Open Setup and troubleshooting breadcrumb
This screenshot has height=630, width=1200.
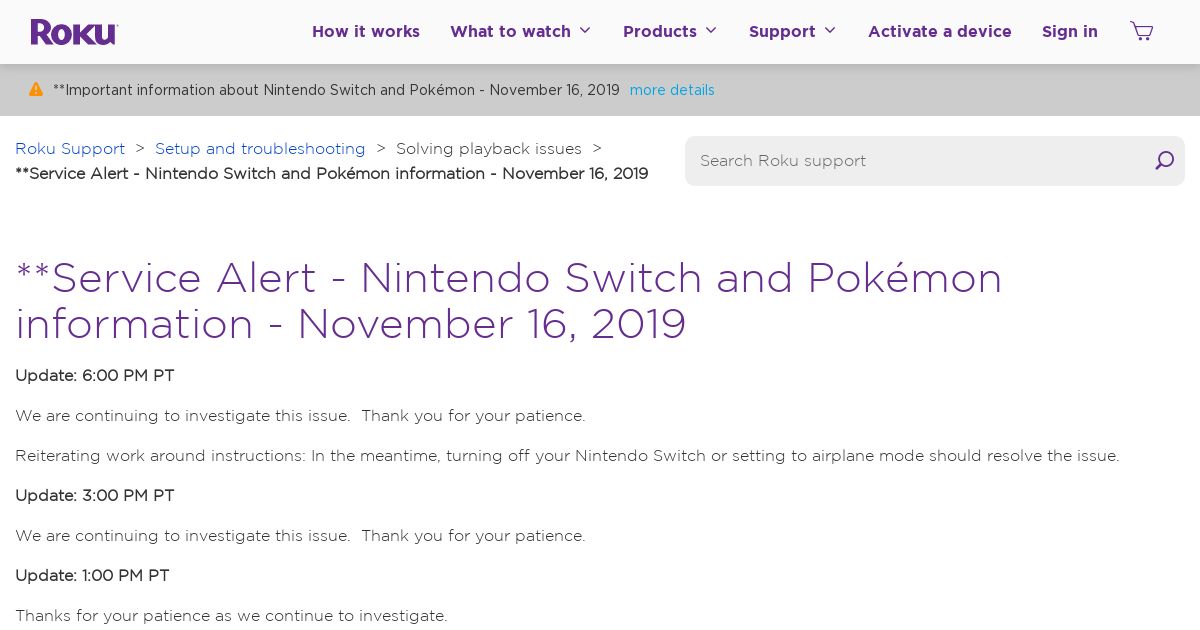click(x=260, y=148)
